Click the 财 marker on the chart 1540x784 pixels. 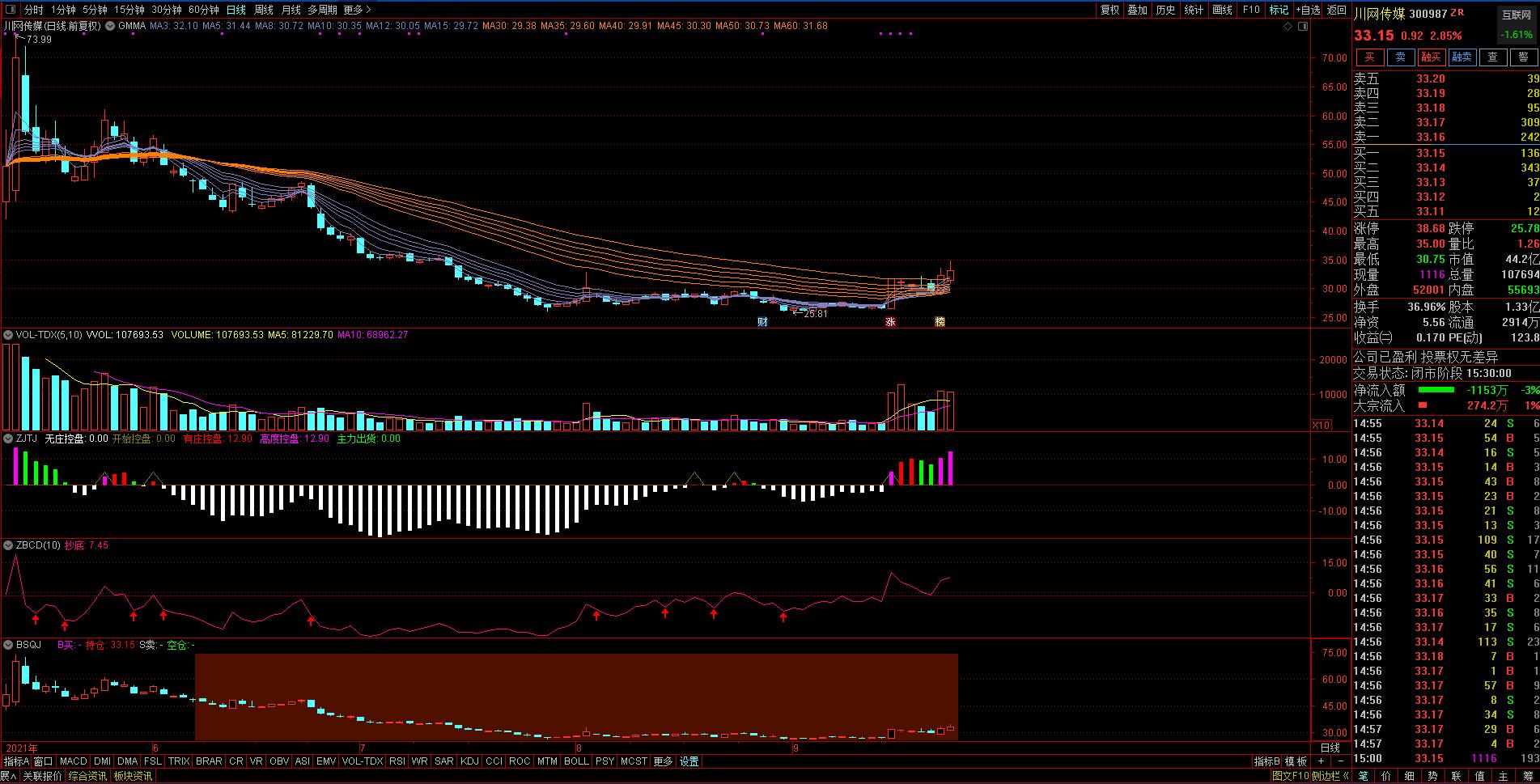click(762, 322)
